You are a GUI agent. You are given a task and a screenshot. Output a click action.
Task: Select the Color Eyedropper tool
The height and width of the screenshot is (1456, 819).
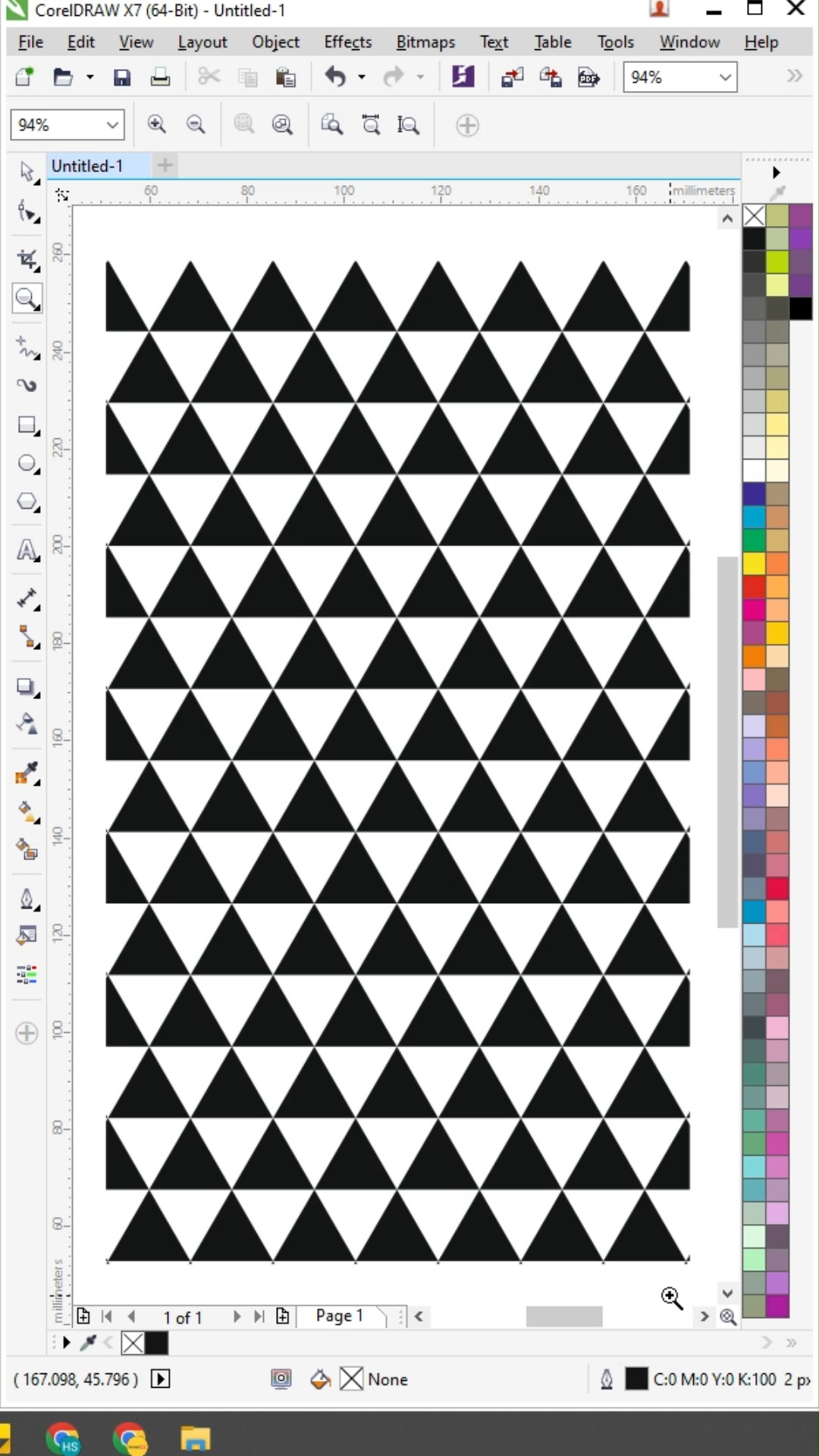click(27, 773)
